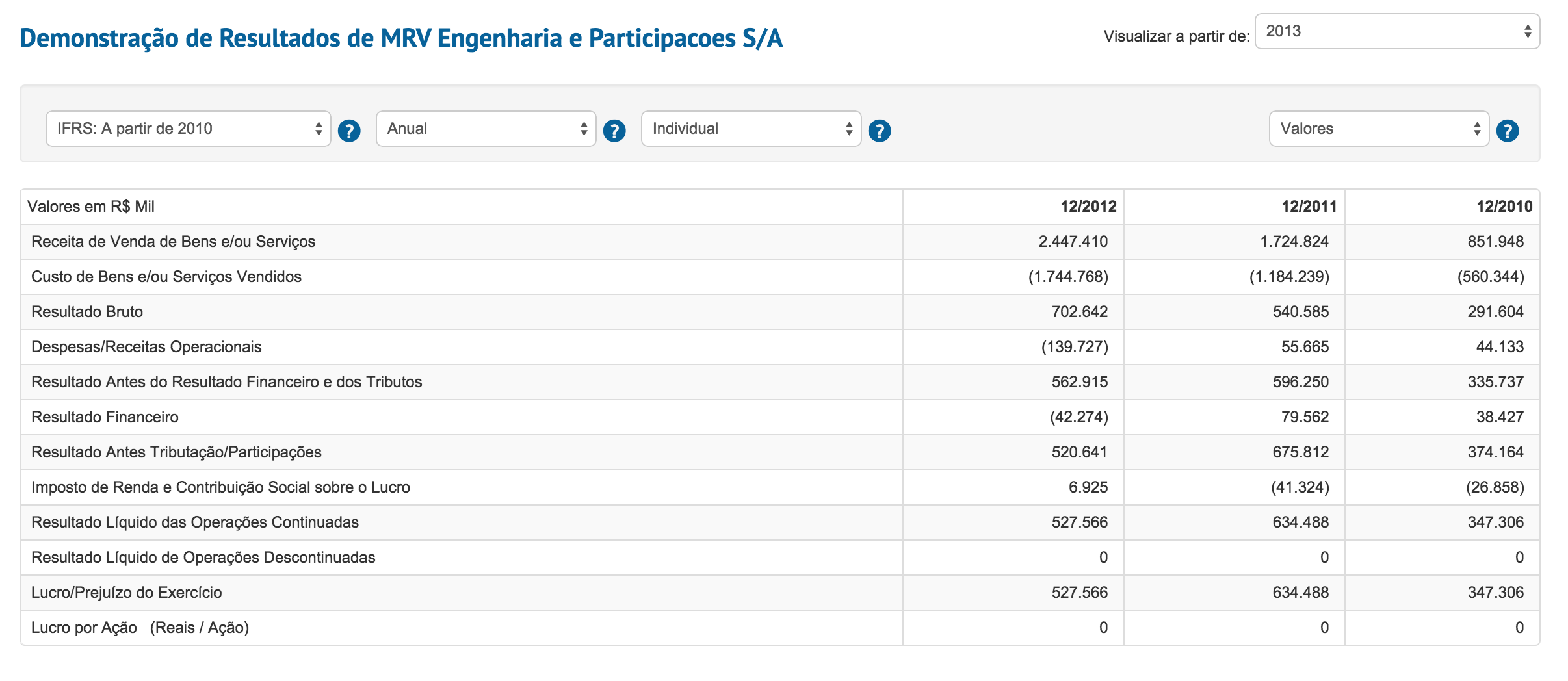Click gross result value 291.604
The width and height of the screenshot is (1568, 681).
tap(1496, 312)
